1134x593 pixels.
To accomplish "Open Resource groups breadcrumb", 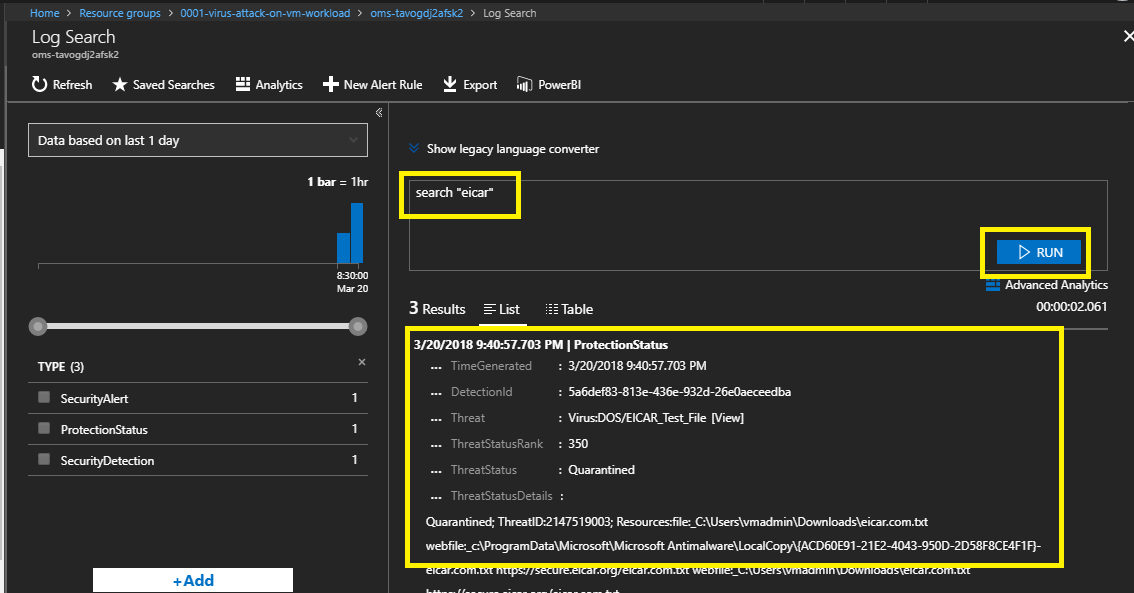I will [120, 13].
